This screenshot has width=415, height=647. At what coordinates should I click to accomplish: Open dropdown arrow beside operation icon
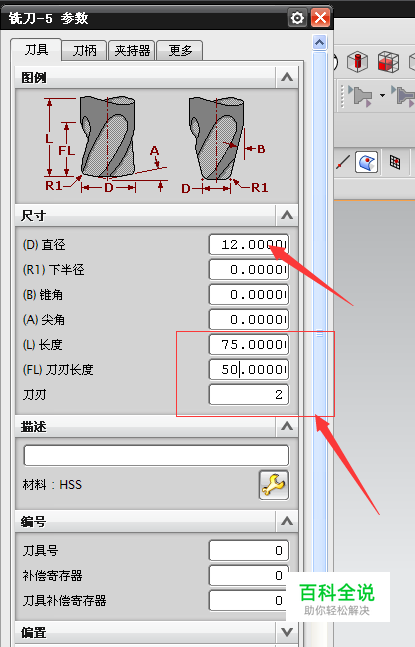click(382, 96)
